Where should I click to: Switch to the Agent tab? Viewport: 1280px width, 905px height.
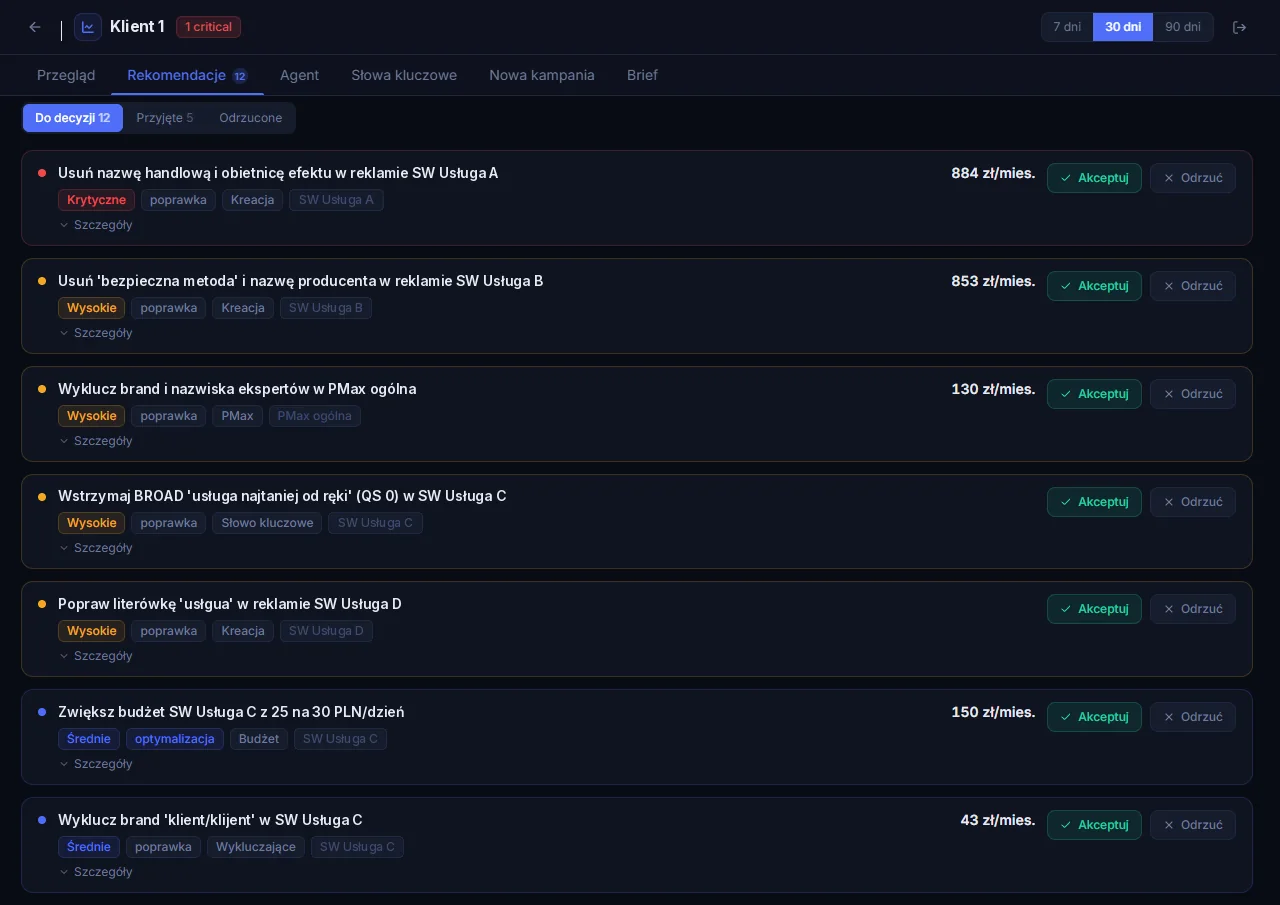299,75
